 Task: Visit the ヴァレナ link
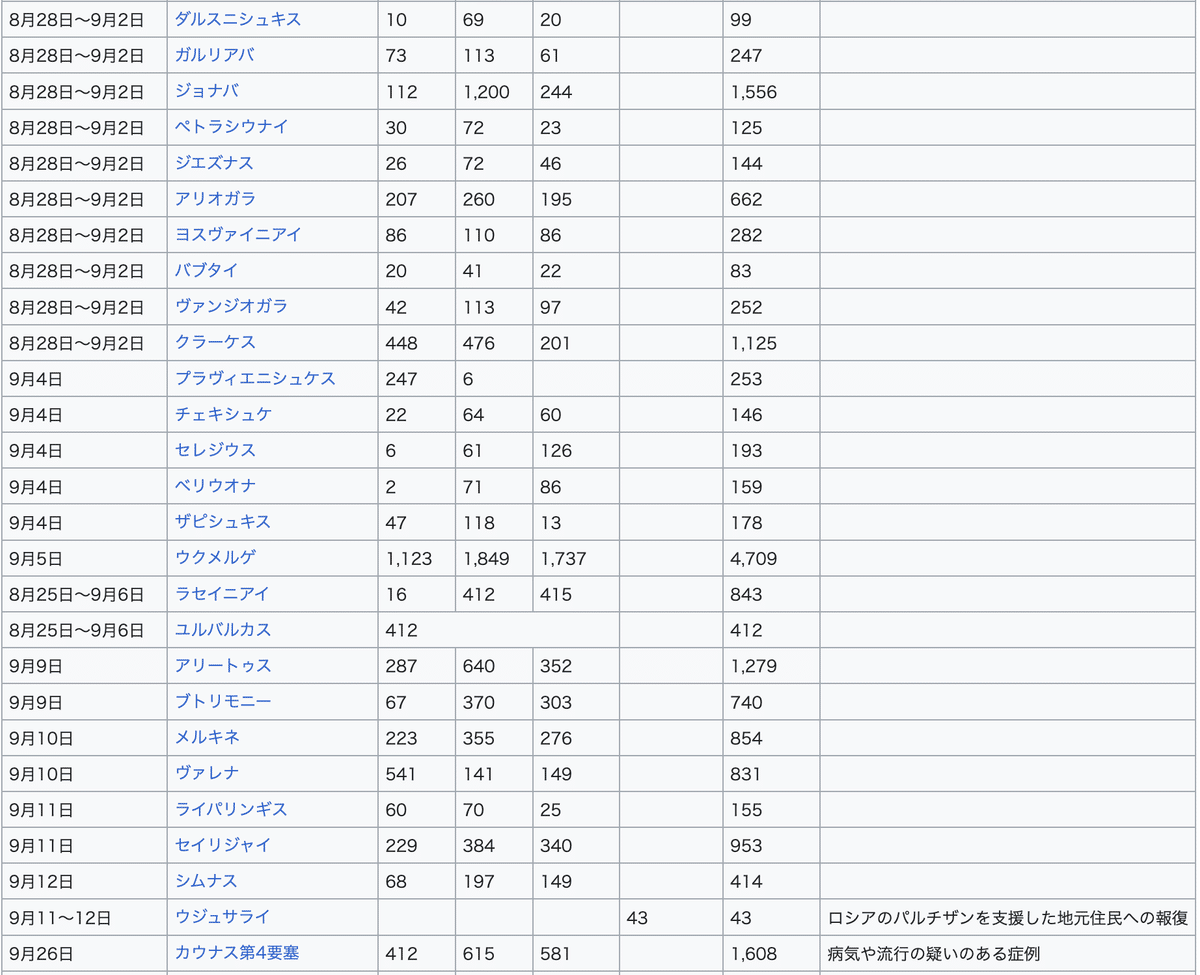[x=207, y=774]
